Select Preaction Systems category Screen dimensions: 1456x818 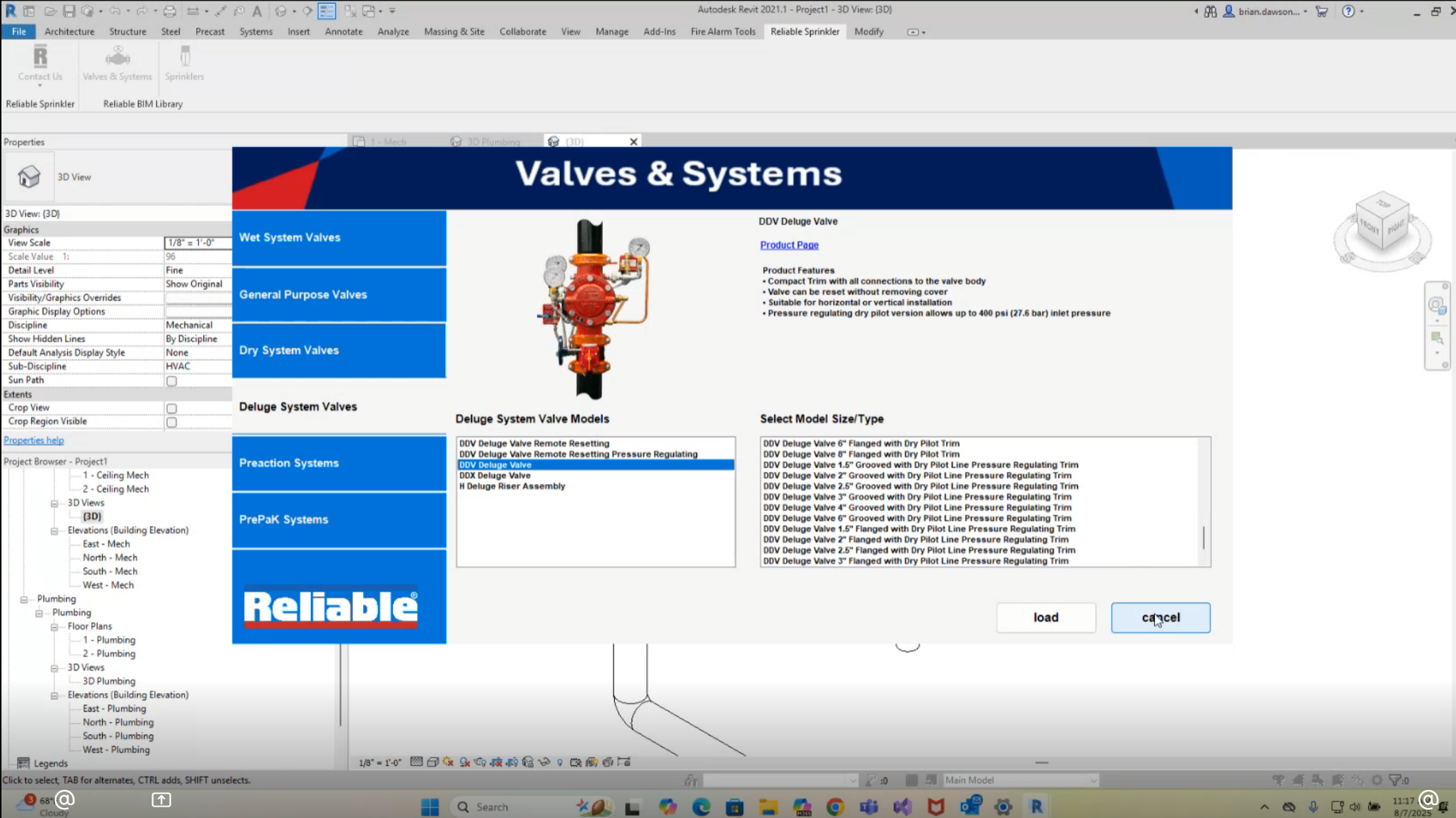coord(339,463)
